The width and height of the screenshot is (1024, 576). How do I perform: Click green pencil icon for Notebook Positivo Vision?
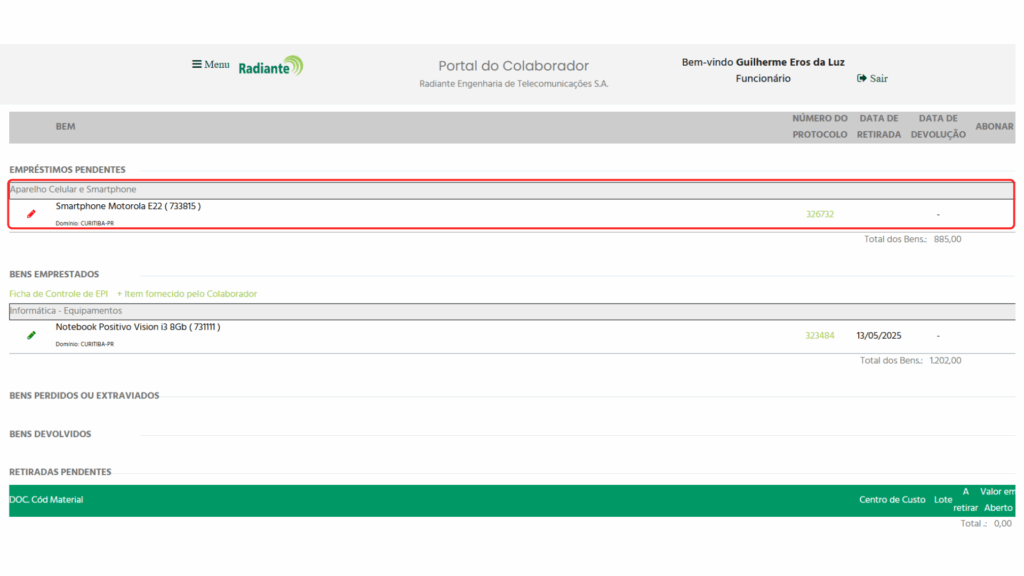tap(31, 335)
